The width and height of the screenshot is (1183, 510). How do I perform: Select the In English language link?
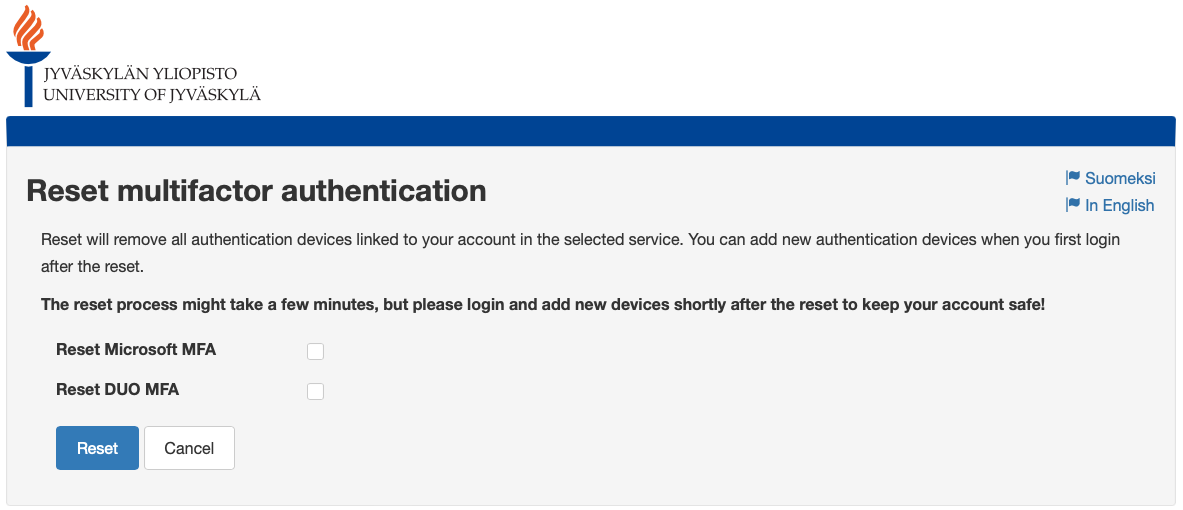point(1119,205)
